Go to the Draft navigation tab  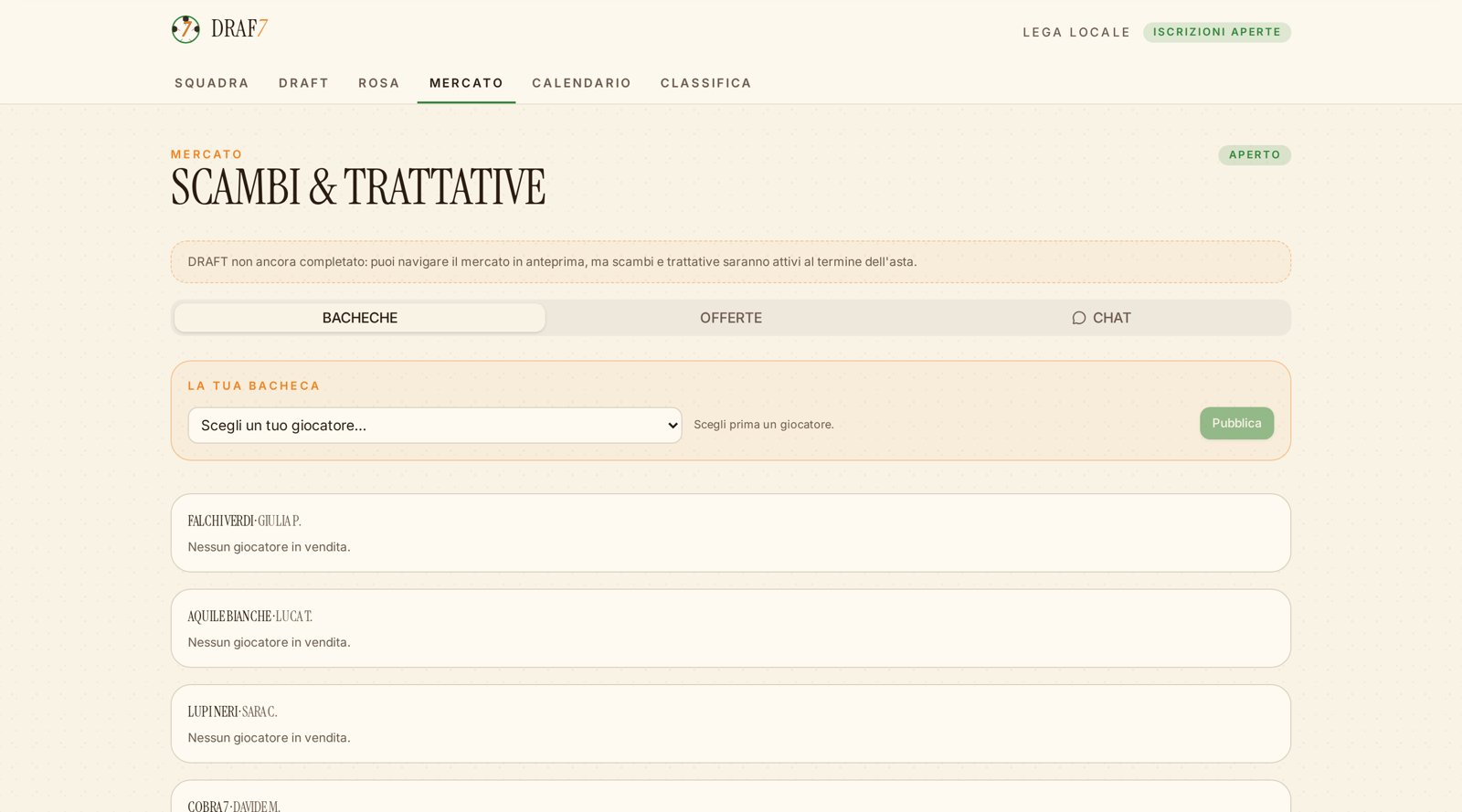pos(303,83)
